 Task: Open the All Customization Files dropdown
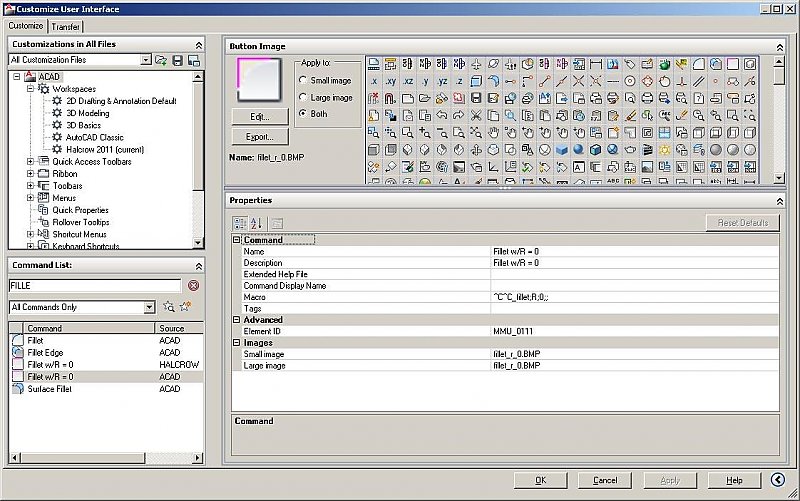click(146, 61)
